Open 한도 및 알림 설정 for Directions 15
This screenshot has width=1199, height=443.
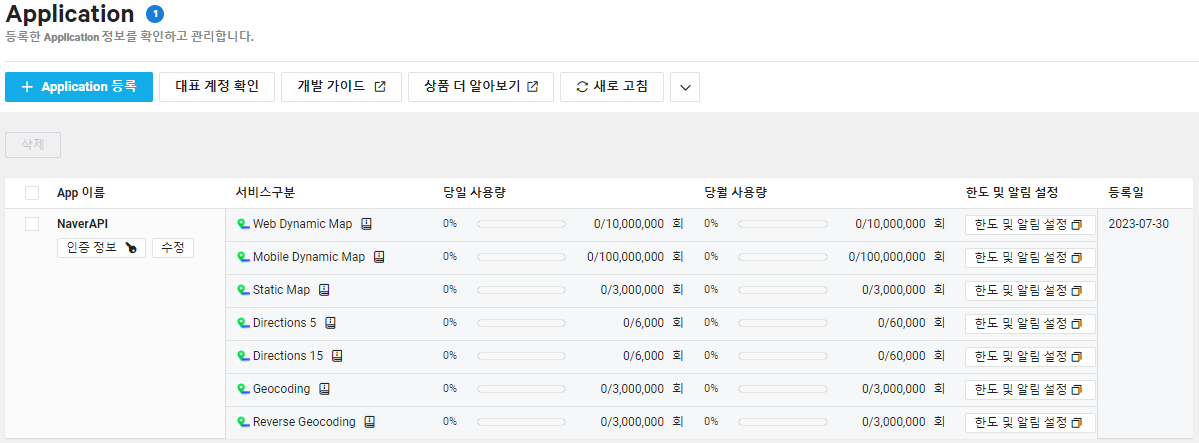tap(1030, 357)
